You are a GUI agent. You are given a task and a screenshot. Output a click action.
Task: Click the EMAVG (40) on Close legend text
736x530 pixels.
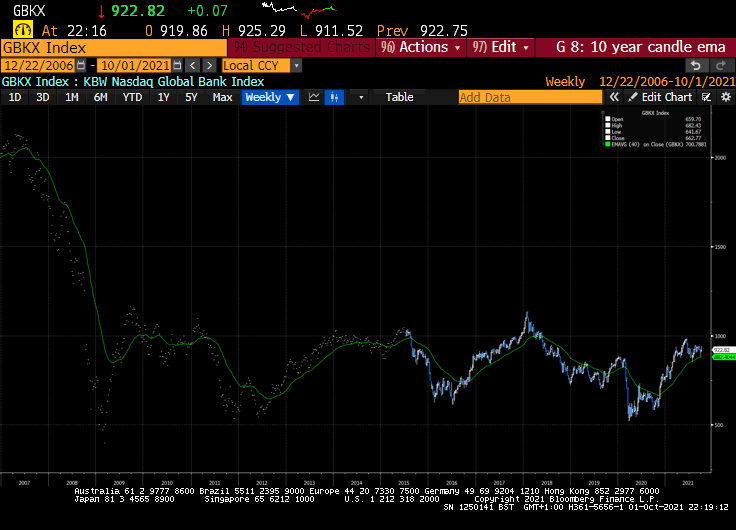tap(647, 145)
